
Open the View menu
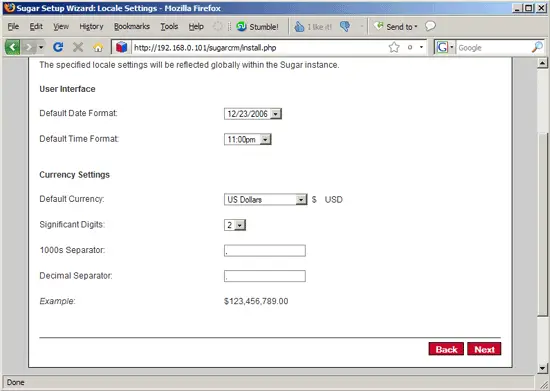tap(61, 27)
